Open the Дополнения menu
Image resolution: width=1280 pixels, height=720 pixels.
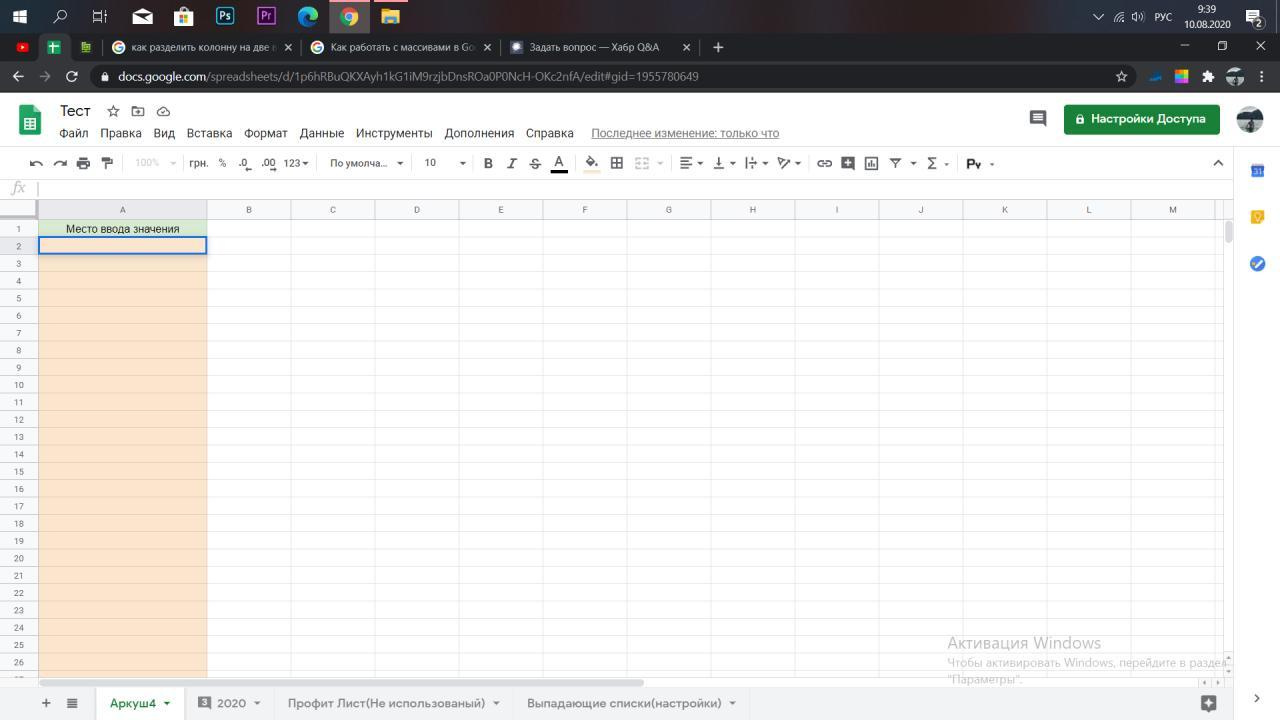[x=479, y=133]
